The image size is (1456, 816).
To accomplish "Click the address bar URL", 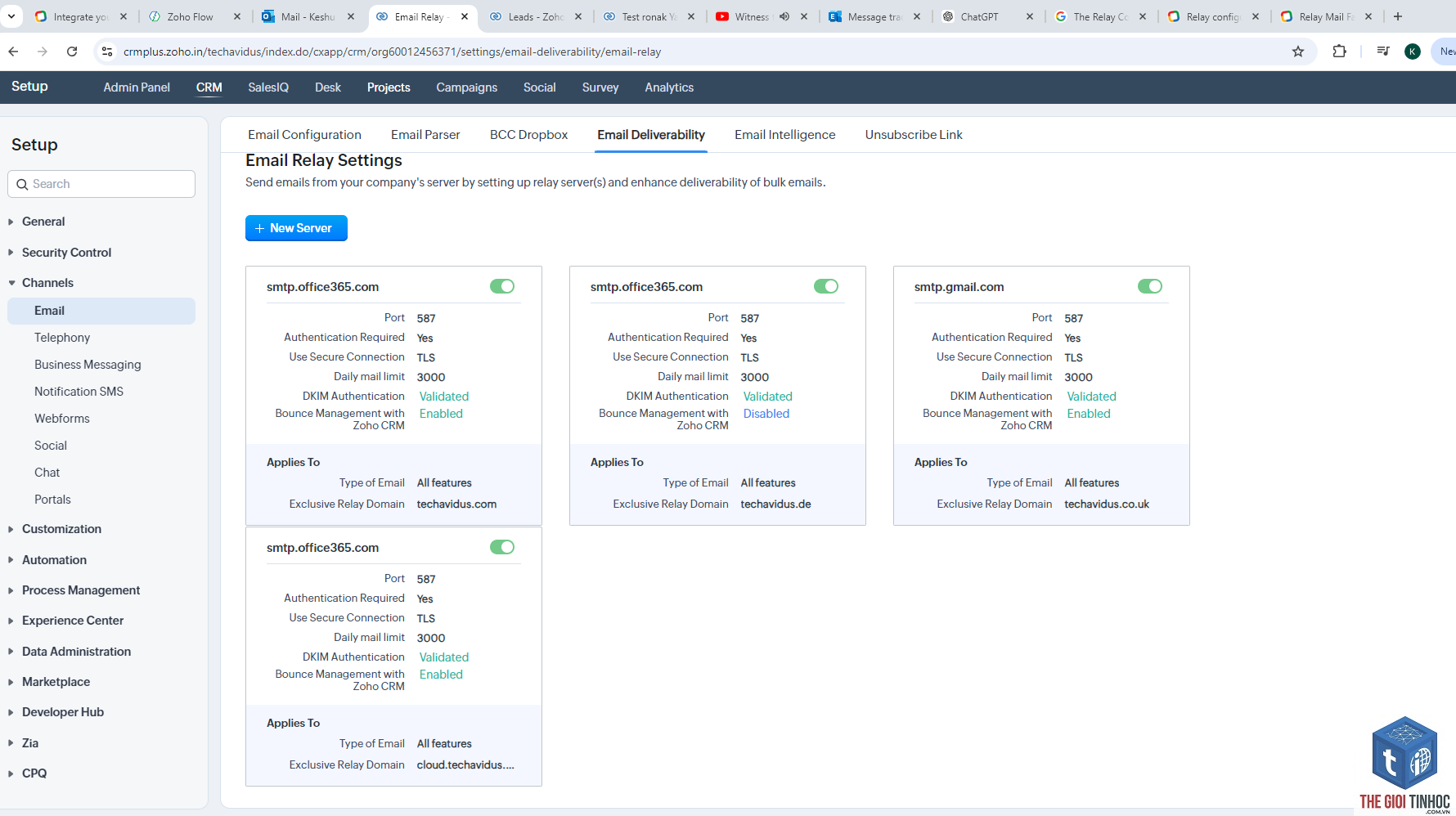I will click(x=392, y=52).
